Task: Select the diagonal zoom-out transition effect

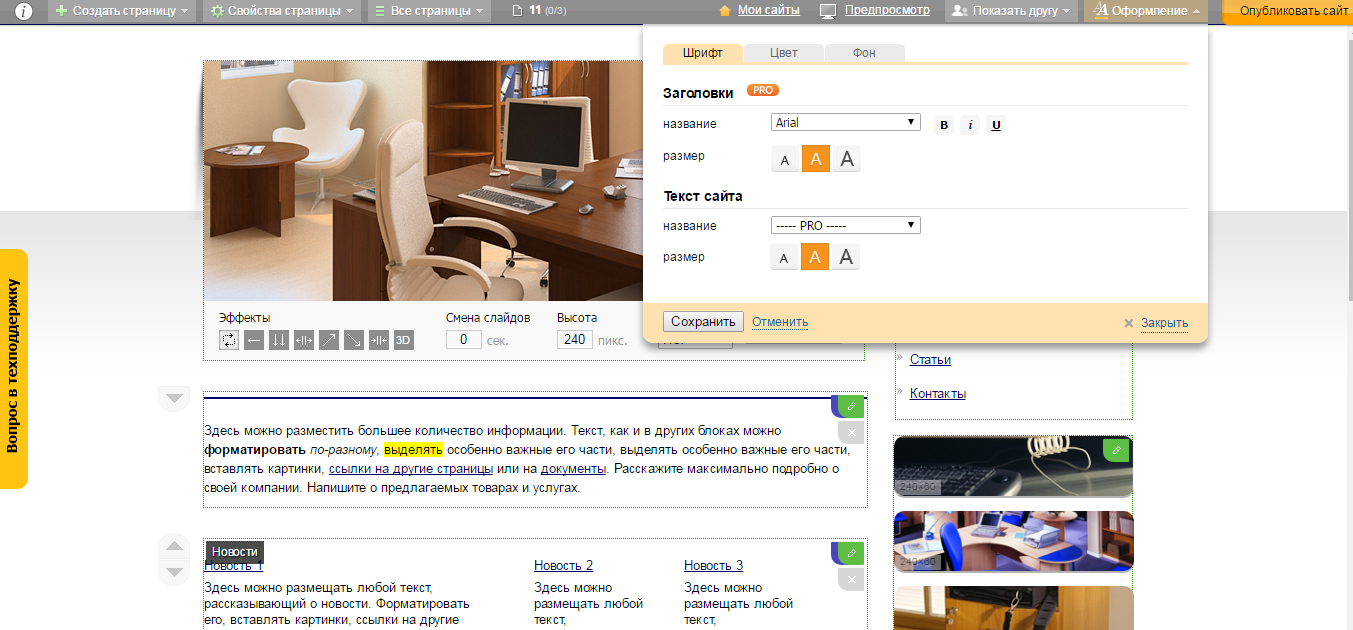Action: 353,340
